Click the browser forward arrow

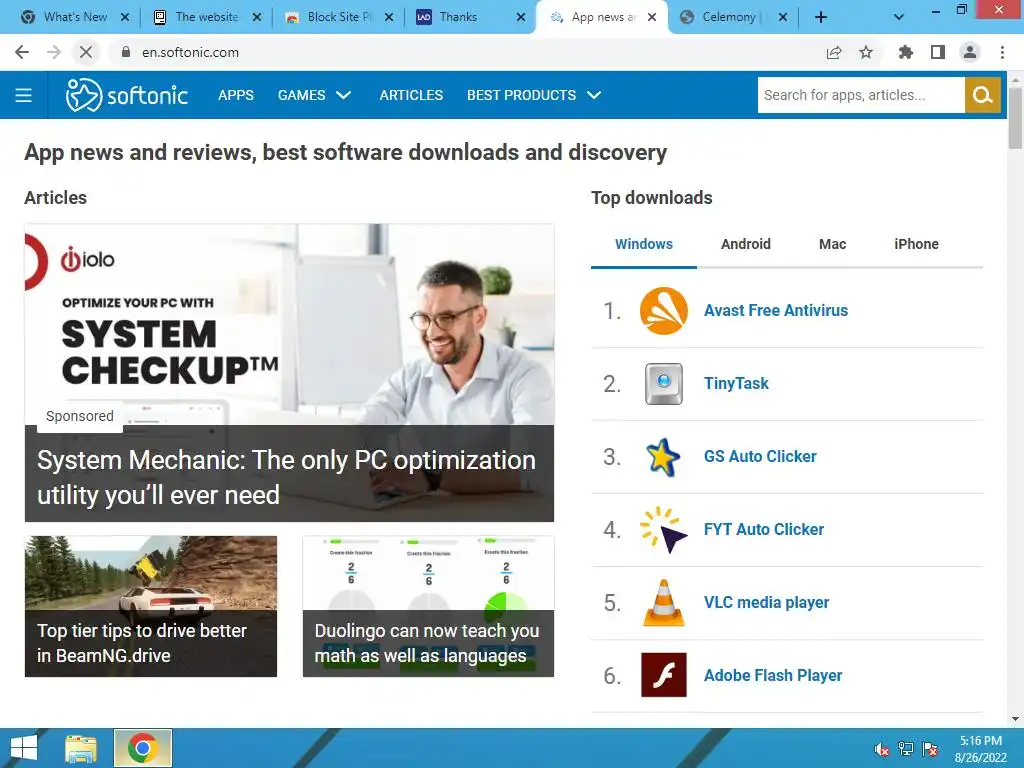(54, 52)
